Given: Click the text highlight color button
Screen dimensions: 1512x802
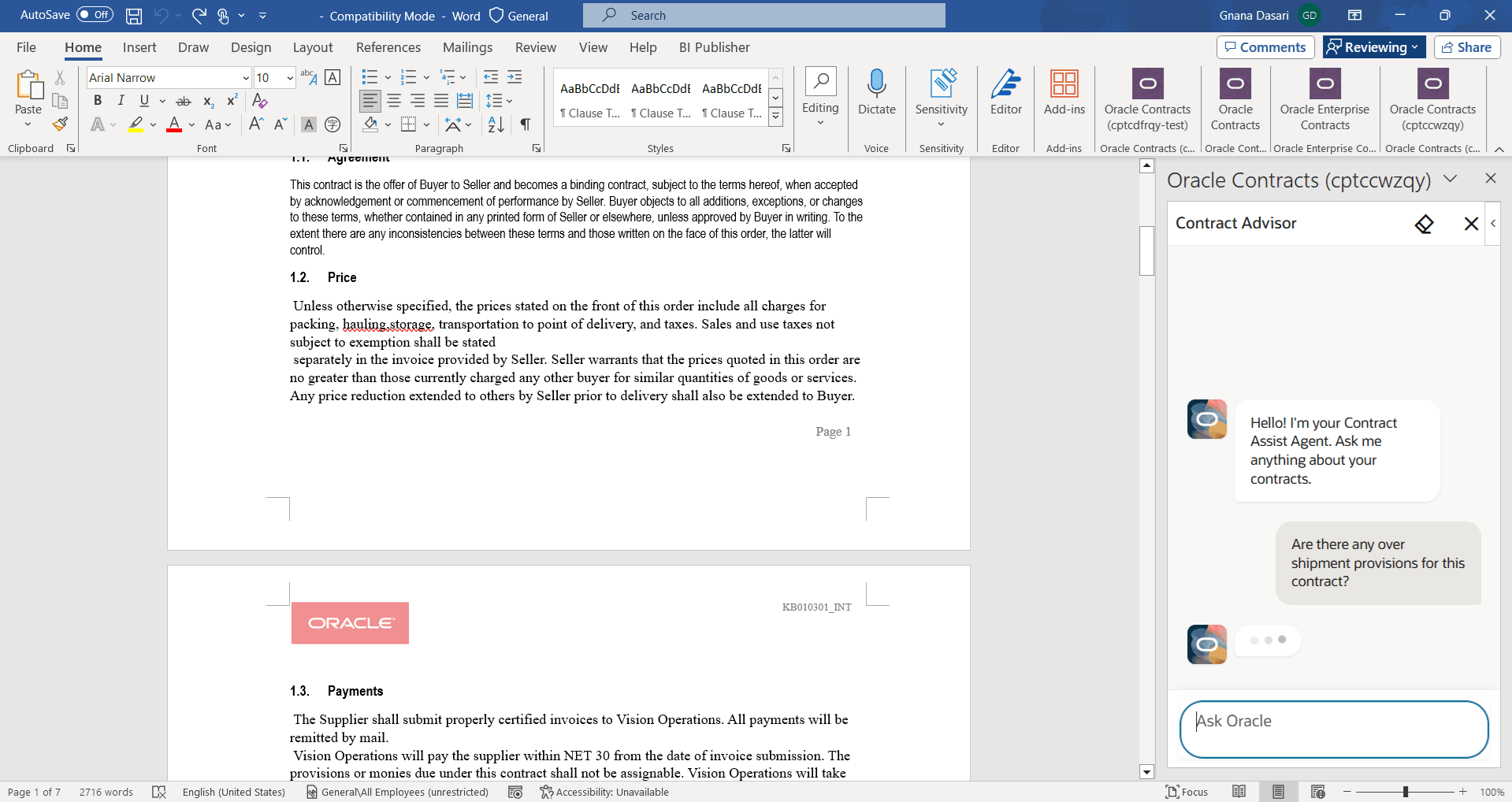Looking at the screenshot, I should (x=136, y=124).
